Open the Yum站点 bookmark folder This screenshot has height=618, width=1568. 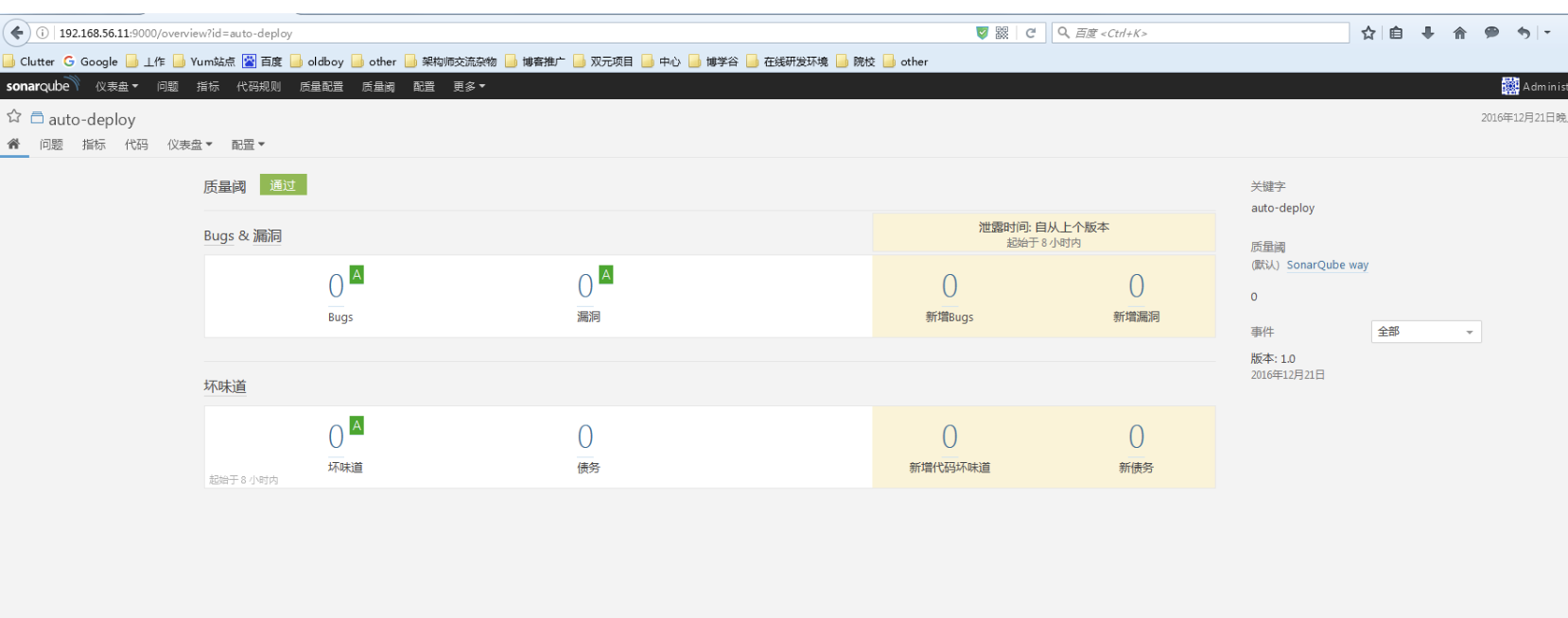click(x=204, y=61)
